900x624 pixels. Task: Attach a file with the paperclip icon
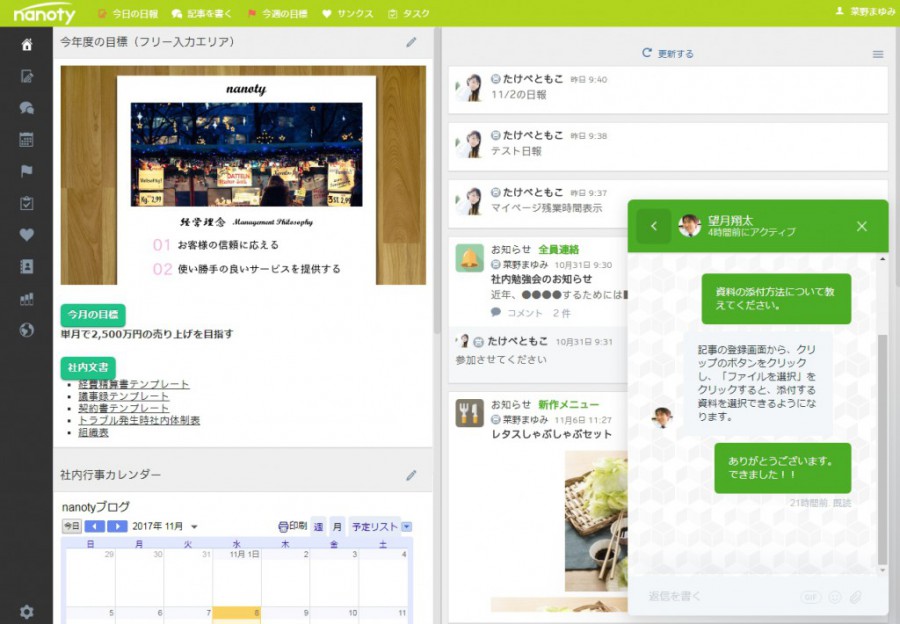click(x=855, y=598)
